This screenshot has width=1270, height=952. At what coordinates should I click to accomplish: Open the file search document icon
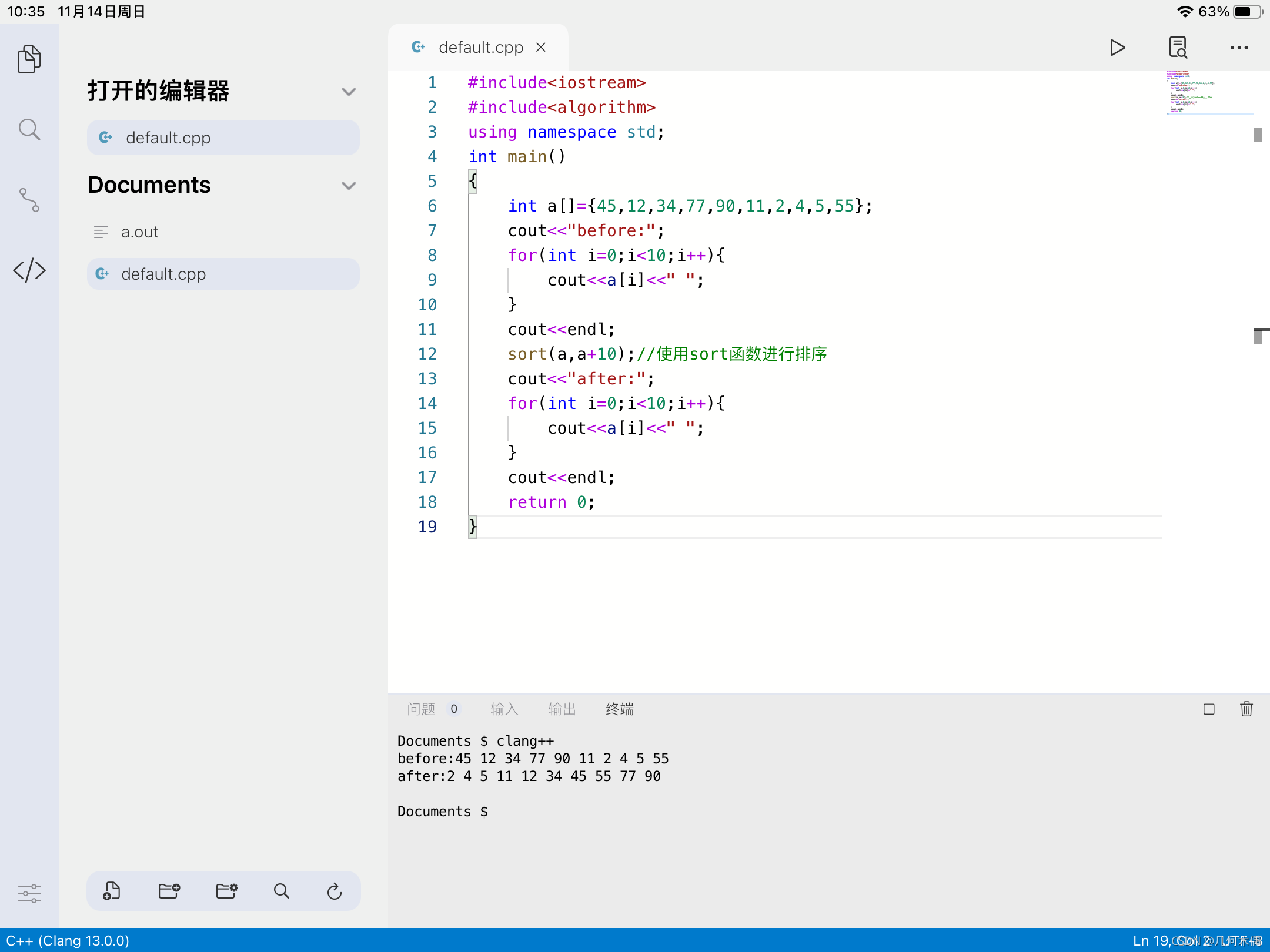tap(1178, 48)
